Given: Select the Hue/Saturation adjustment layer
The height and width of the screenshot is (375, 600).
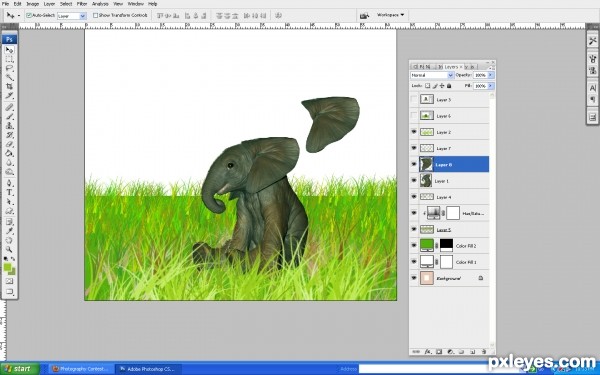Looking at the screenshot, I should [449, 213].
